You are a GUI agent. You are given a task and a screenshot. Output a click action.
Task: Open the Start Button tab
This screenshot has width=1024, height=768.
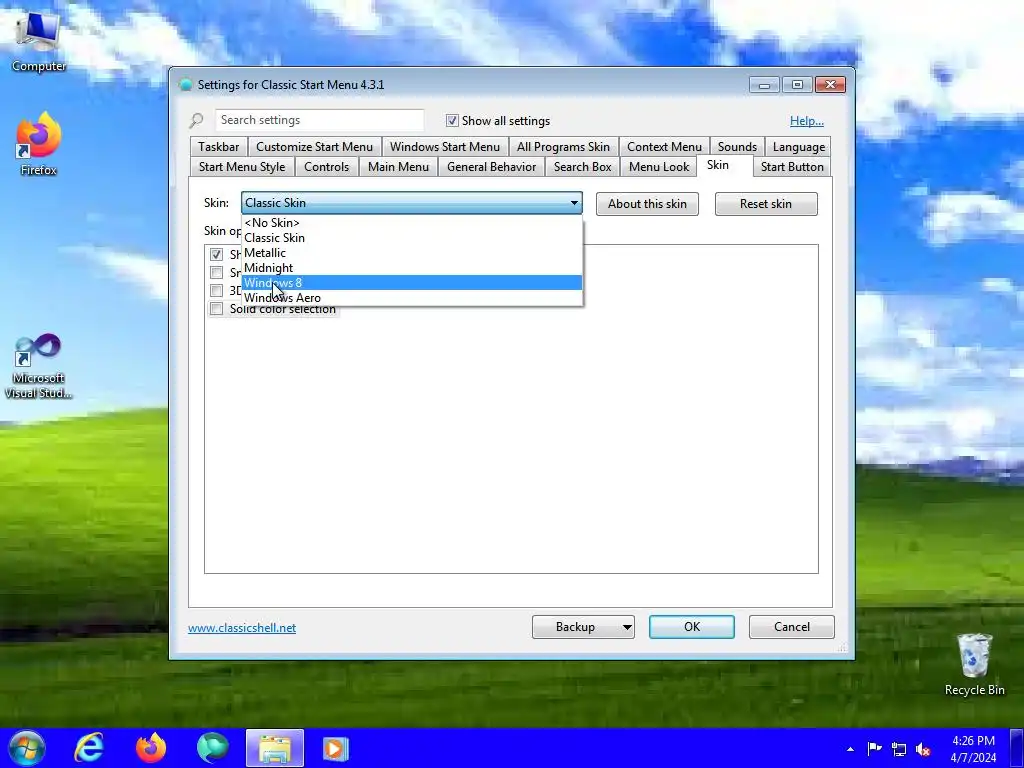792,167
